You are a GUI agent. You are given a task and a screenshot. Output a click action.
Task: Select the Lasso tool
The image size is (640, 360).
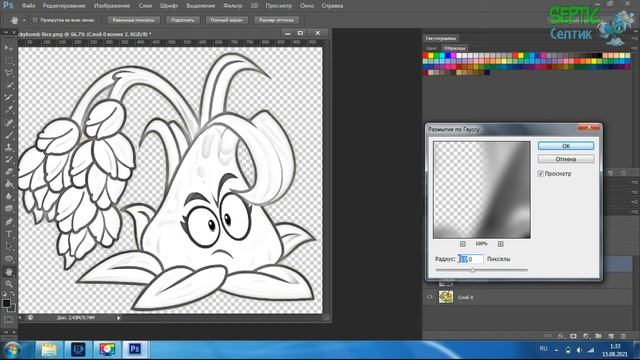9,73
